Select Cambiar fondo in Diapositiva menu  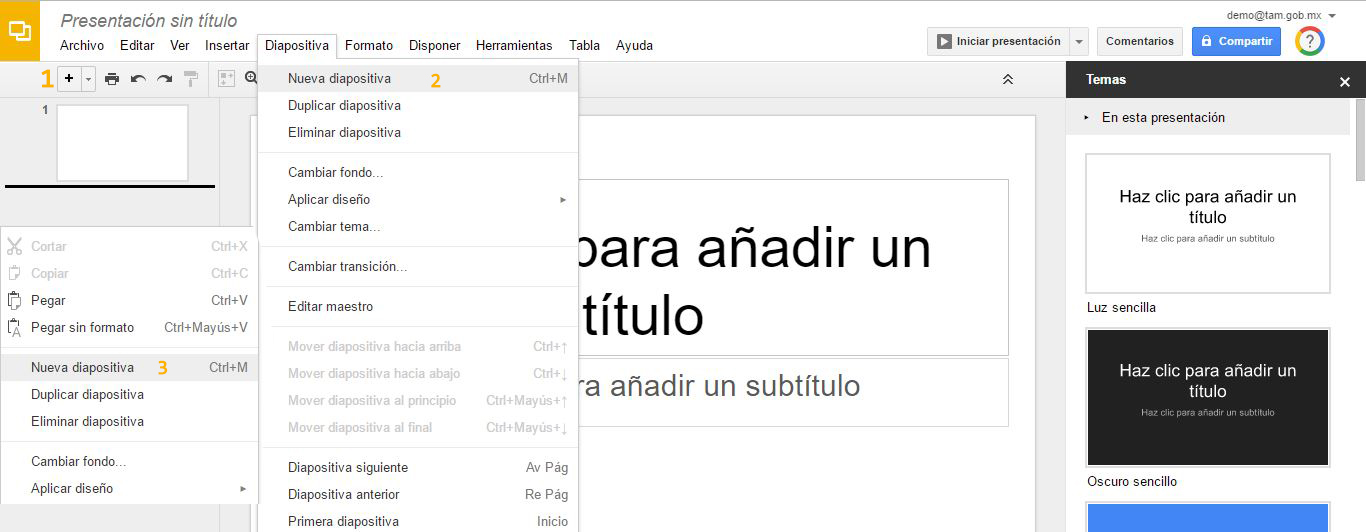418,172
